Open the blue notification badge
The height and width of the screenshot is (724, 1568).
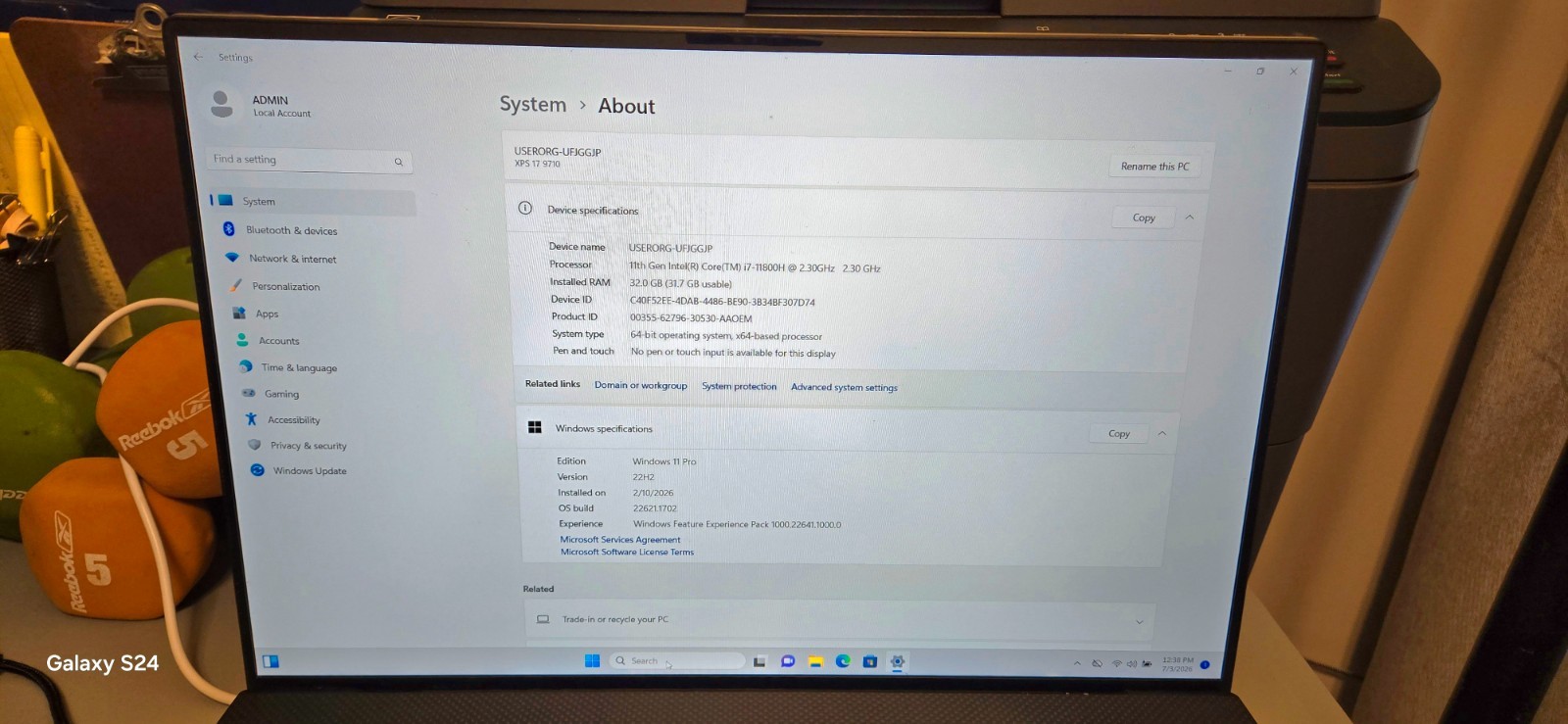tap(1204, 664)
